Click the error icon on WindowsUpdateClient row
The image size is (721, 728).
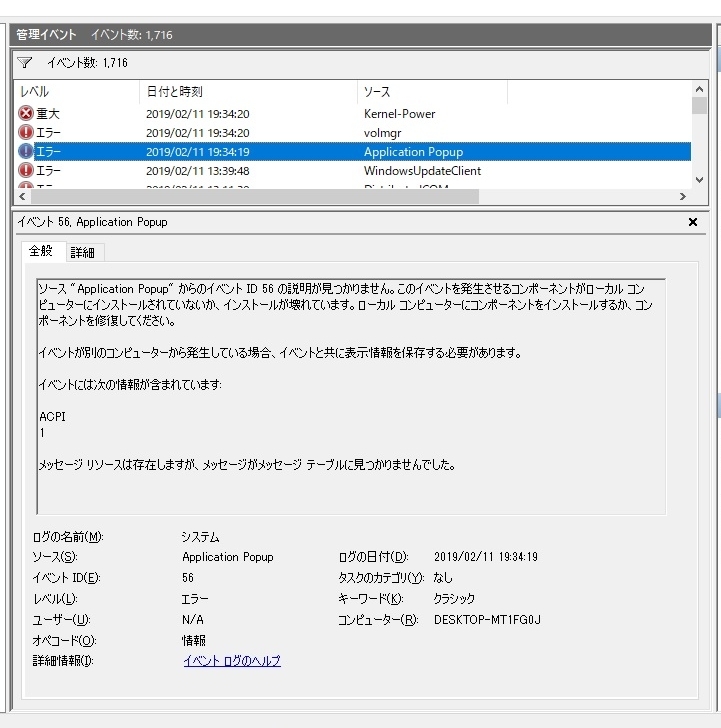pyautogui.click(x=26, y=171)
